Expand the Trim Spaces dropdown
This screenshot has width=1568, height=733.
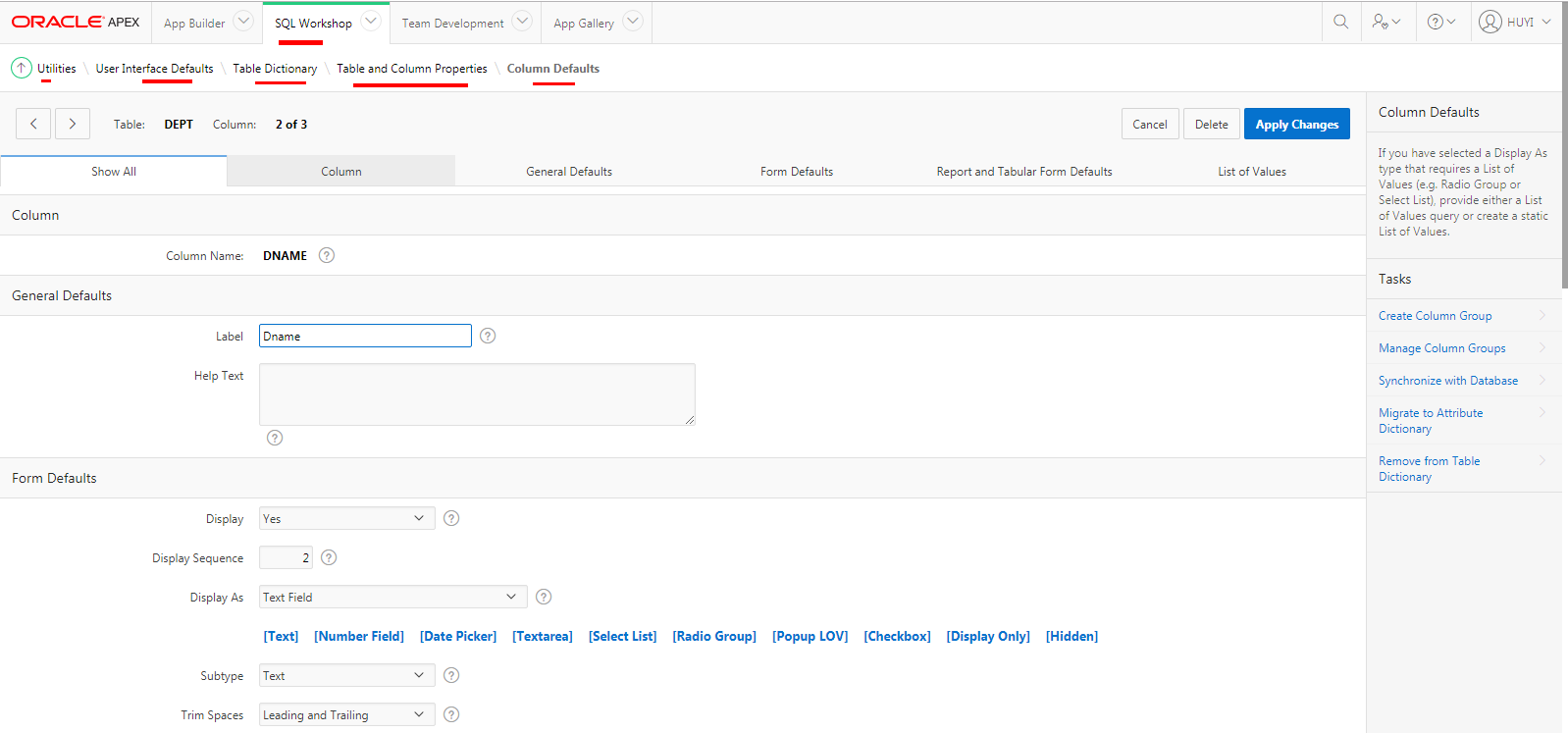[346, 714]
